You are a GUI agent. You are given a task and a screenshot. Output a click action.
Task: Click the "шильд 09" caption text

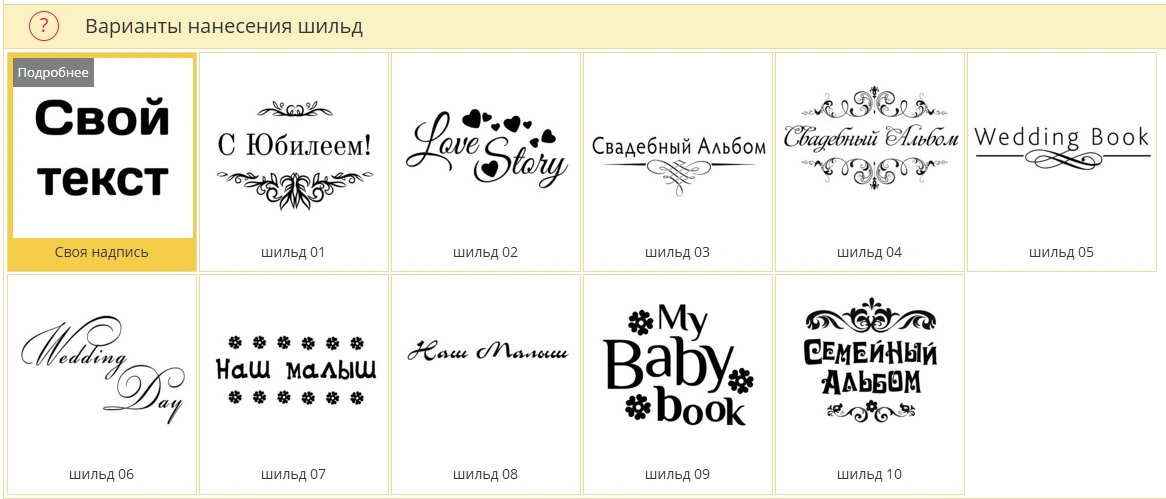677,474
